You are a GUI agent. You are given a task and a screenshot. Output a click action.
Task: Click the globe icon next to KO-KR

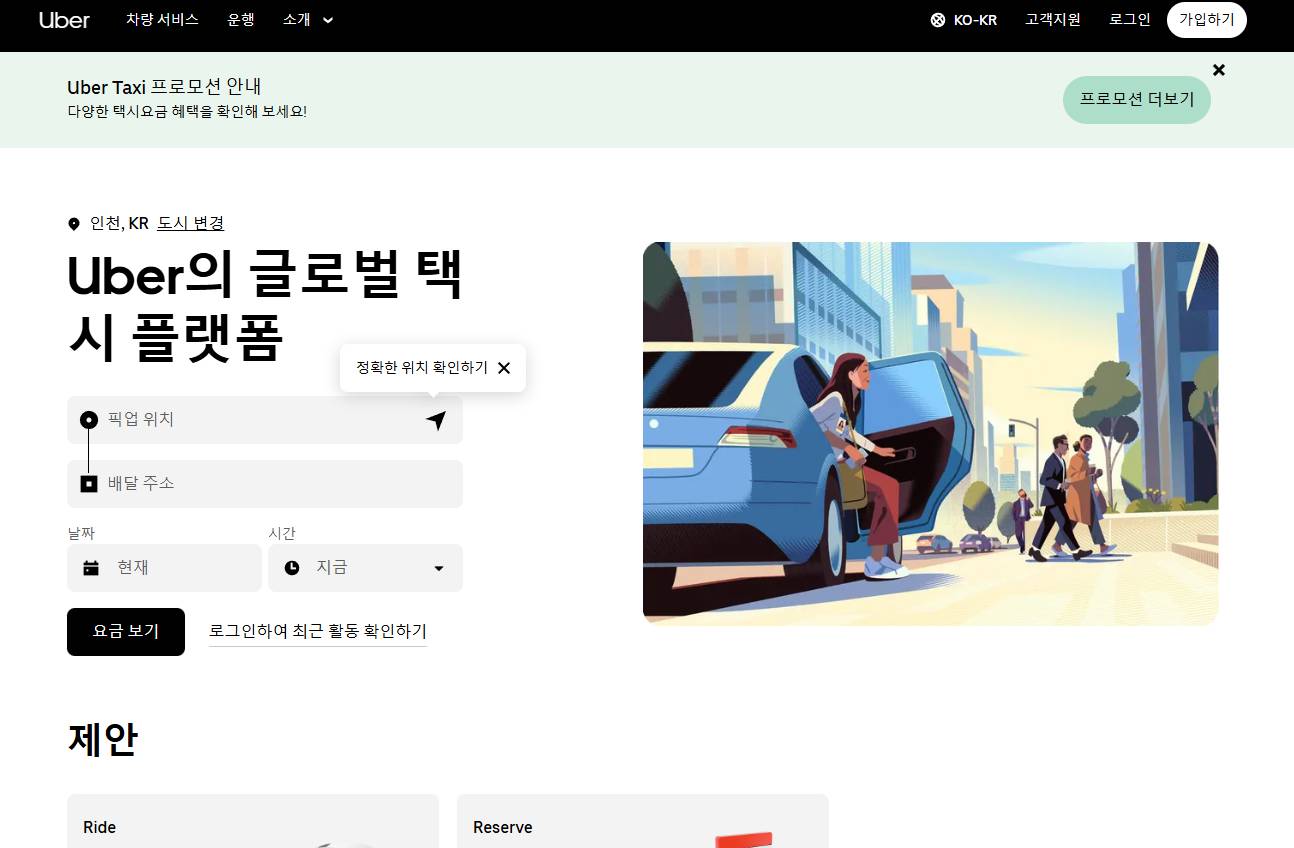point(937,19)
